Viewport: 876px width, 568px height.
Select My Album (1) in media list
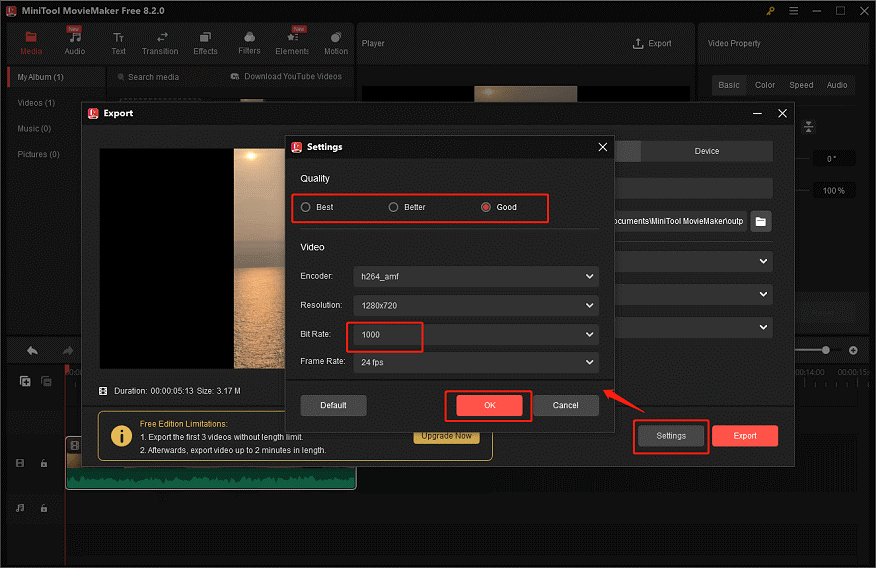[x=56, y=77]
